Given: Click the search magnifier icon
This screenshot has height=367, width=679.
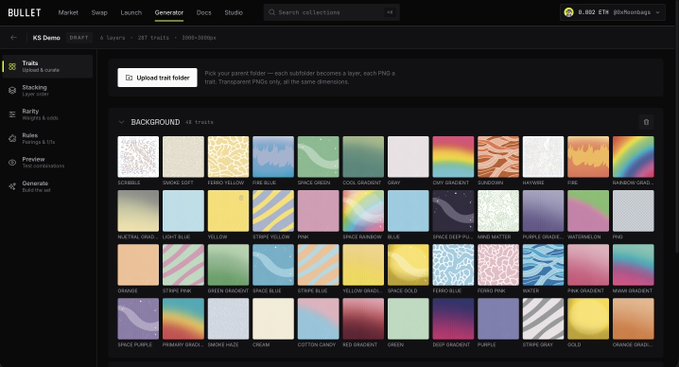Looking at the screenshot, I should point(272,12).
